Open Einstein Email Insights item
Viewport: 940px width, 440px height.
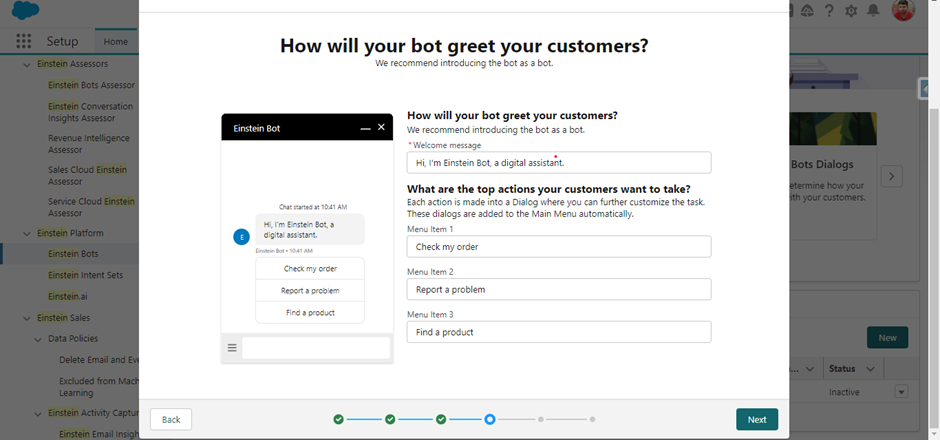click(x=98, y=434)
